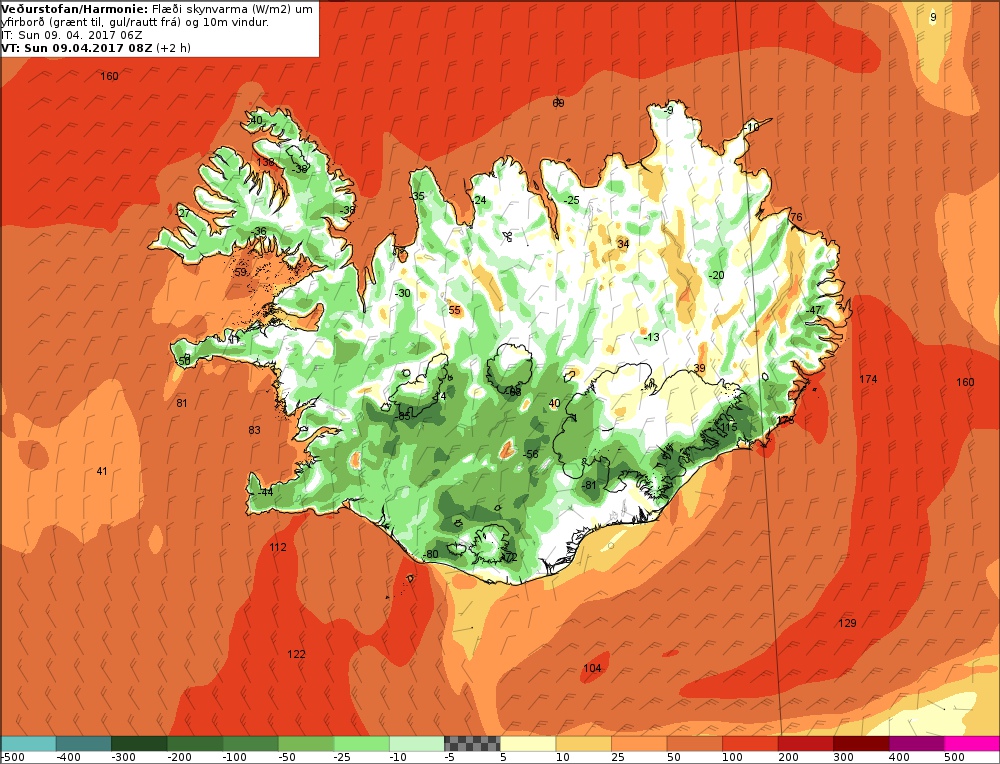Click the map value 81 west of Iceland
1000x764 pixels.
tap(182, 402)
